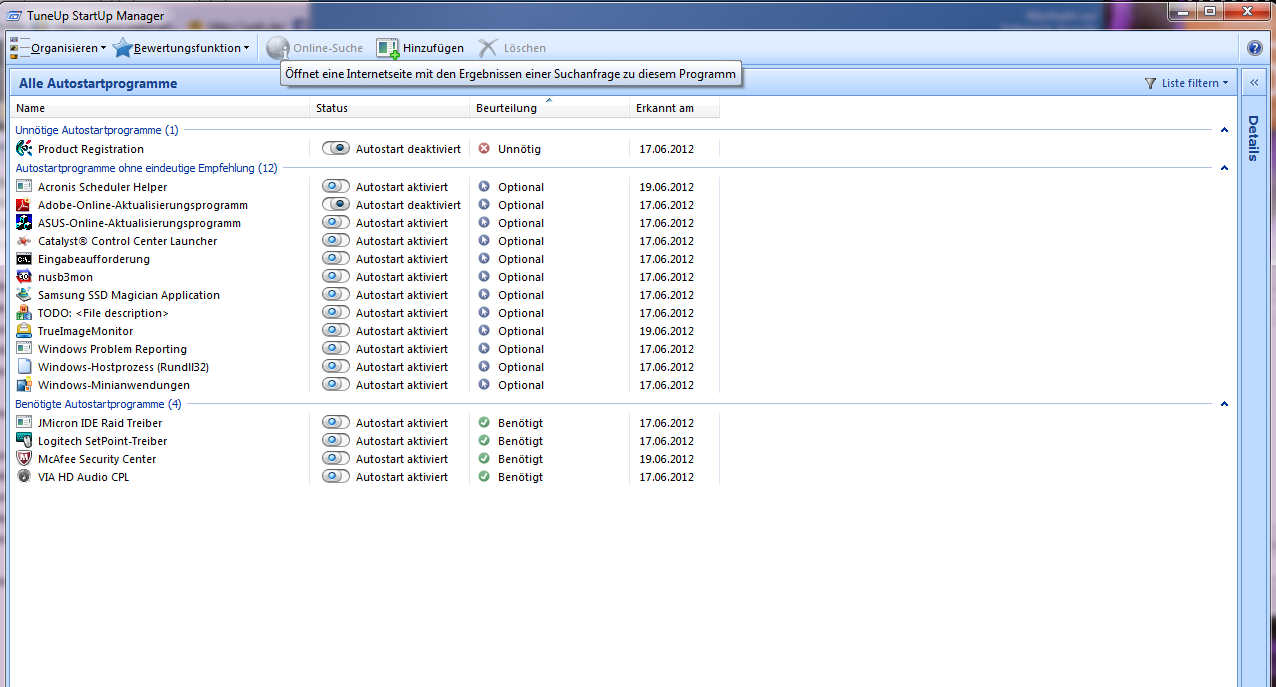The width and height of the screenshot is (1276, 687).
Task: Click the McAfee Security Center shield icon
Action: tap(24, 459)
